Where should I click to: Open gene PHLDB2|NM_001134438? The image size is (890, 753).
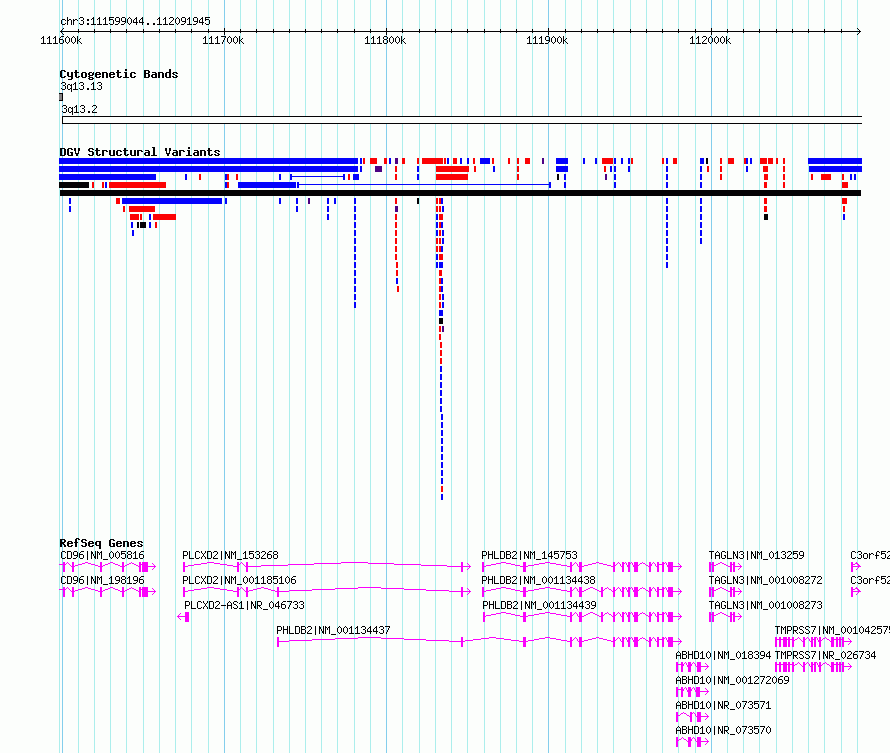538,580
